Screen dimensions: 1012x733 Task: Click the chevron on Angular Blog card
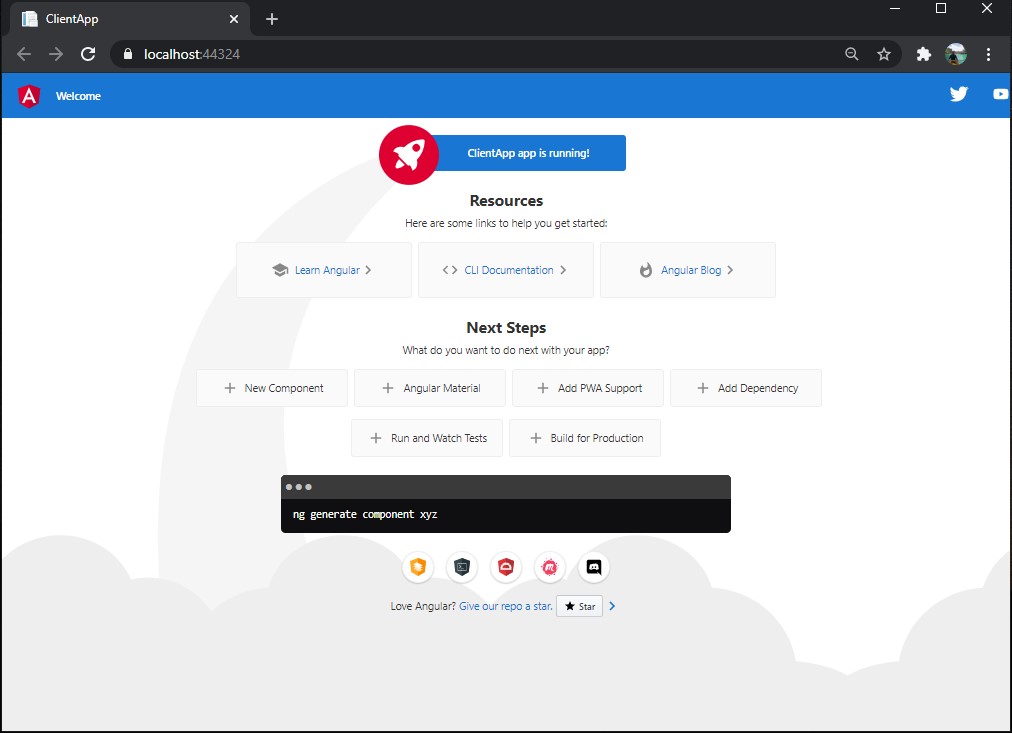coord(730,270)
